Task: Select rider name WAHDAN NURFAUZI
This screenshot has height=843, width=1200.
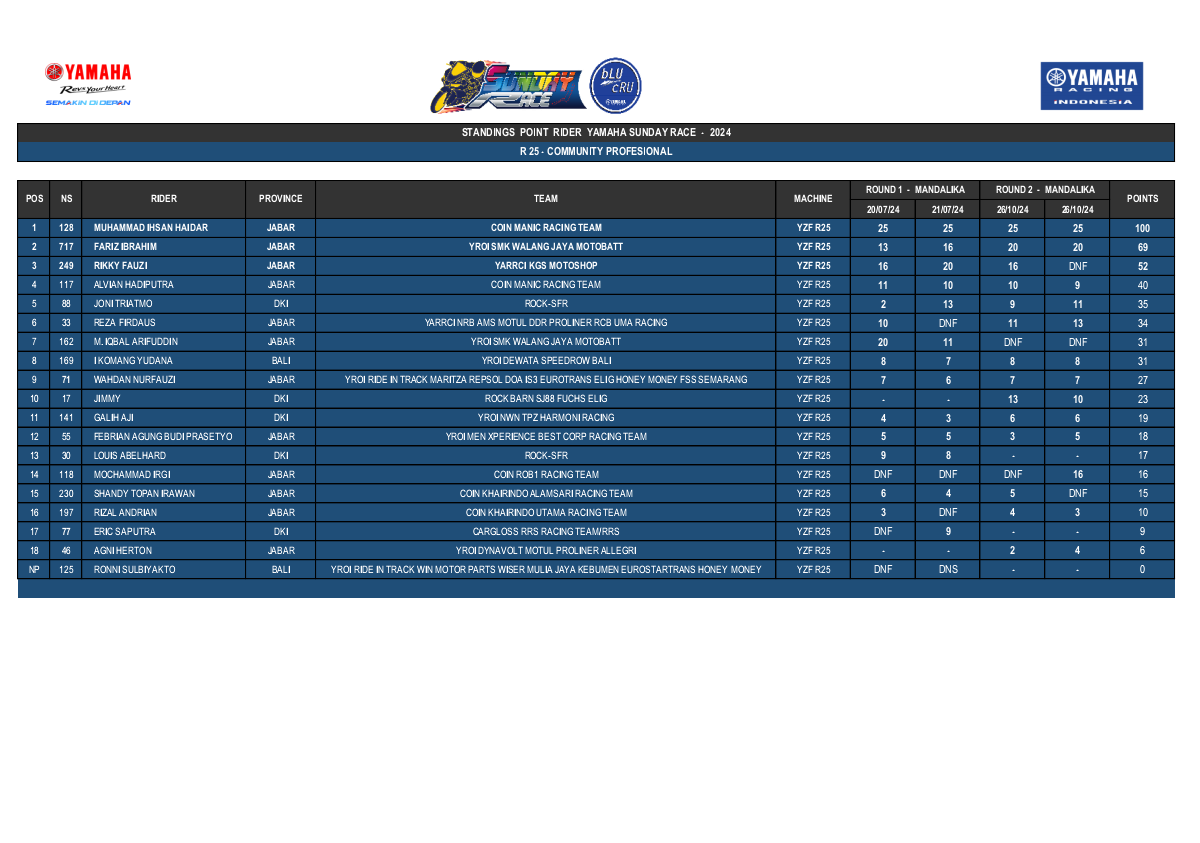Action: click(134, 380)
